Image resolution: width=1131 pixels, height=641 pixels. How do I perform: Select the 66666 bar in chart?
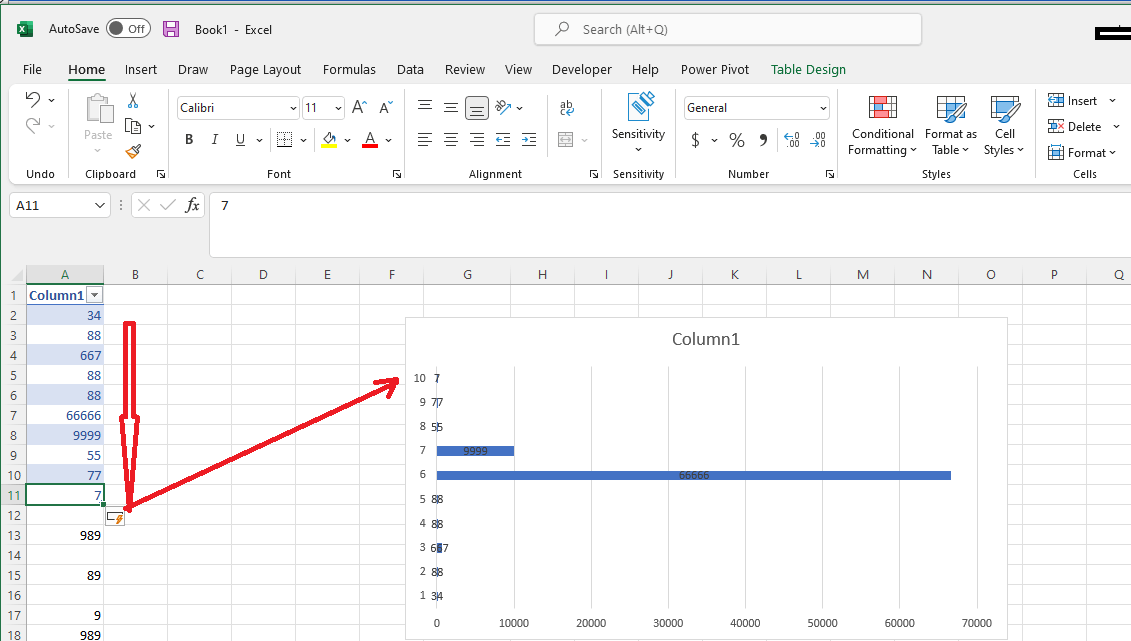tap(694, 475)
